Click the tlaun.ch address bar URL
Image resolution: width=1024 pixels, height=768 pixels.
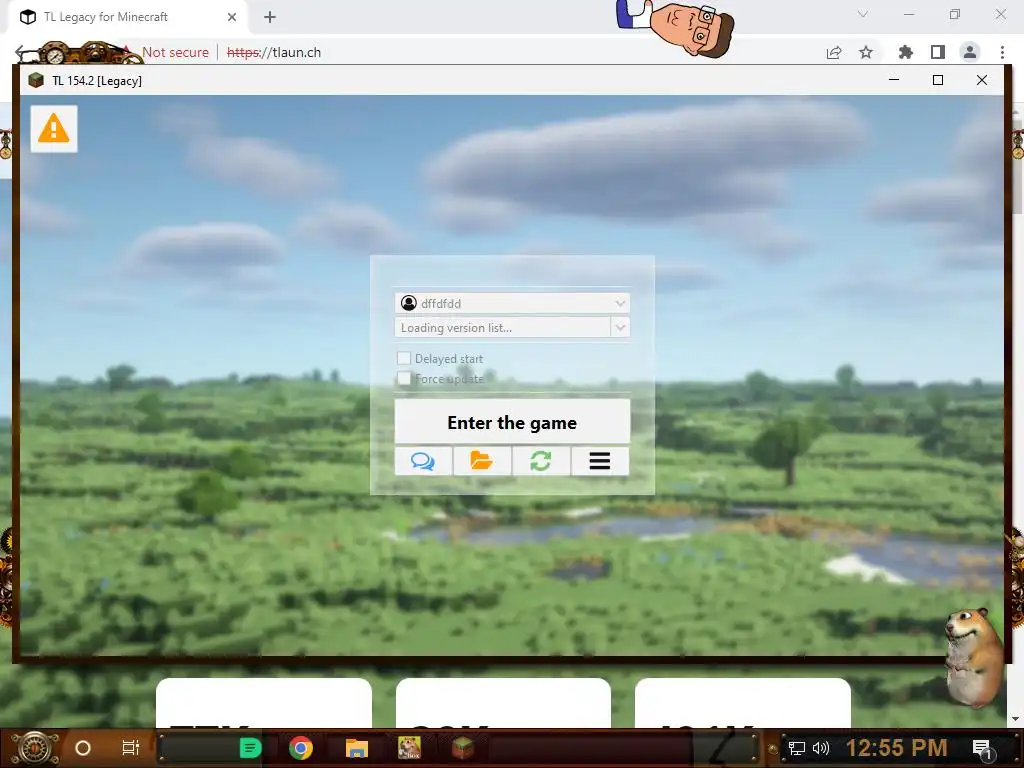[x=274, y=52]
